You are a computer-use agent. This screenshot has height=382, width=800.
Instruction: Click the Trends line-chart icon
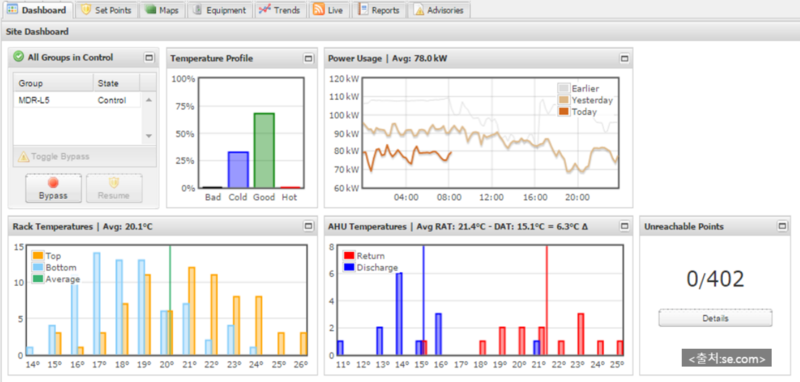(x=264, y=10)
